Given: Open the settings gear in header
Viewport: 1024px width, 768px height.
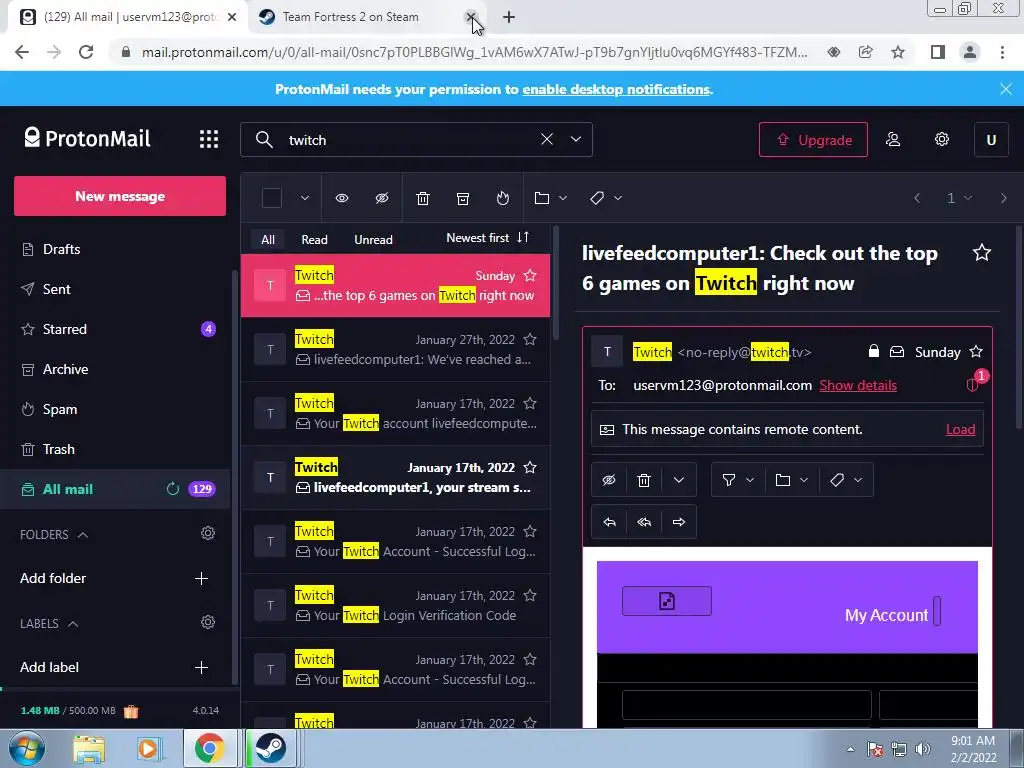Looking at the screenshot, I should tap(942, 139).
